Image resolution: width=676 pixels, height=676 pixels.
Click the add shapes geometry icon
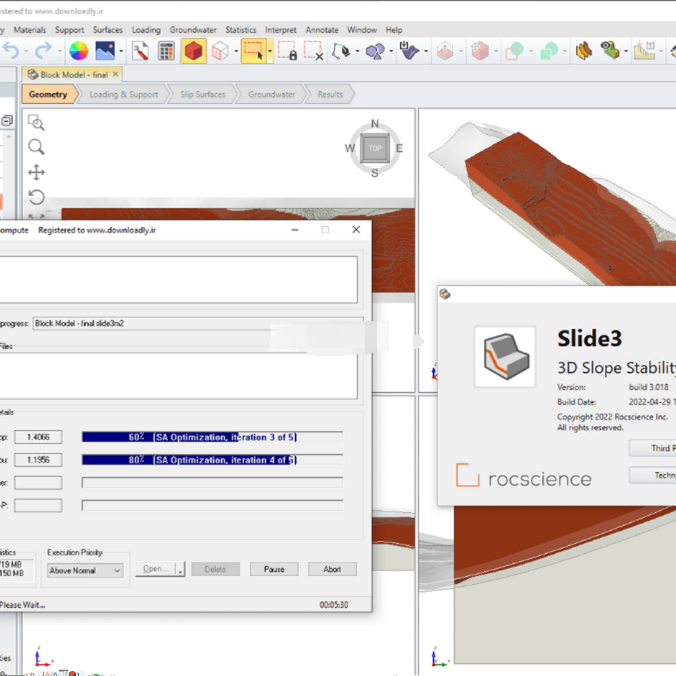[x=375, y=51]
